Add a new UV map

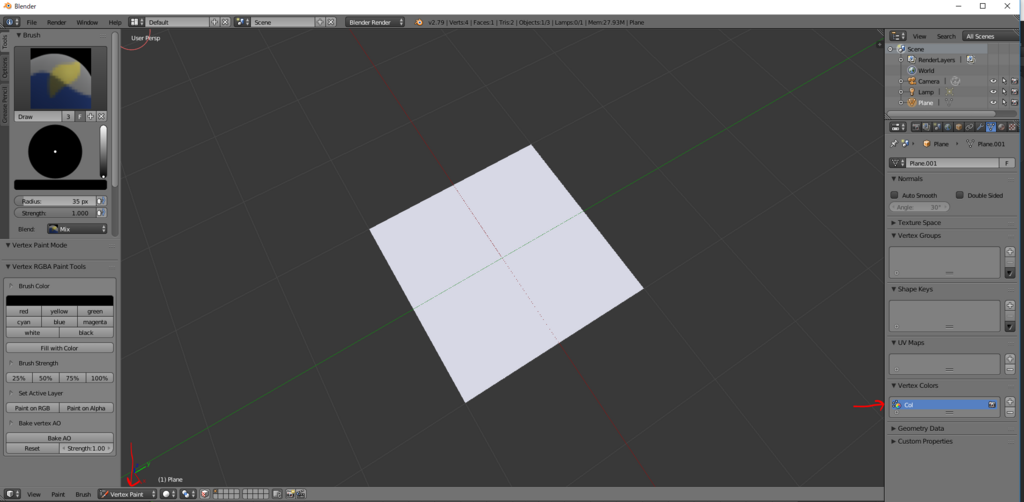pyautogui.click(x=1010, y=358)
